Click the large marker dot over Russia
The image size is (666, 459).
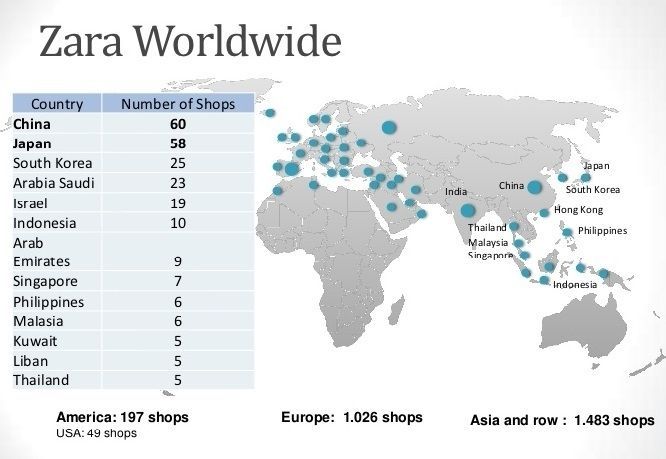point(390,127)
